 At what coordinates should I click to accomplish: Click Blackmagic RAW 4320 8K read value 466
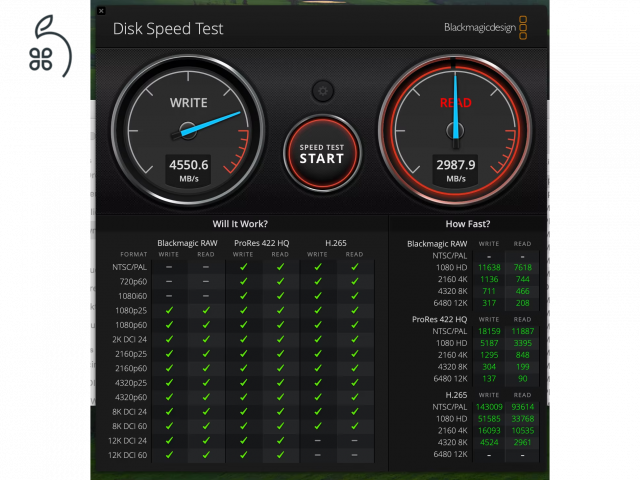point(522,291)
